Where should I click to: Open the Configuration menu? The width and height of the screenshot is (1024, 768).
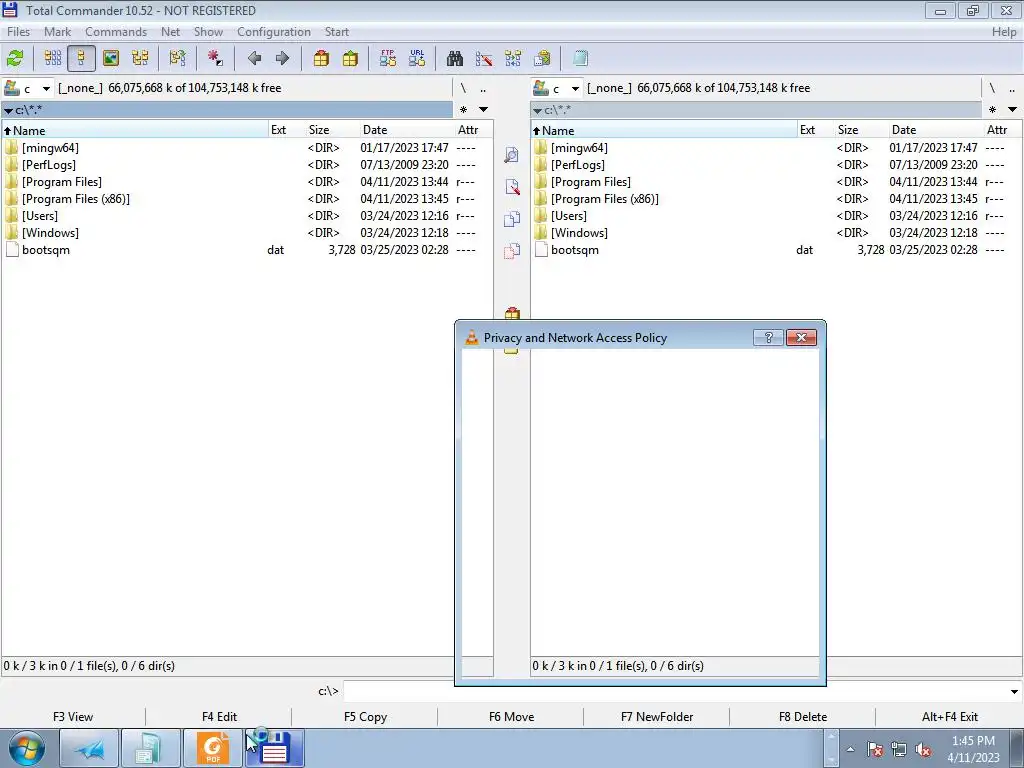click(x=274, y=31)
